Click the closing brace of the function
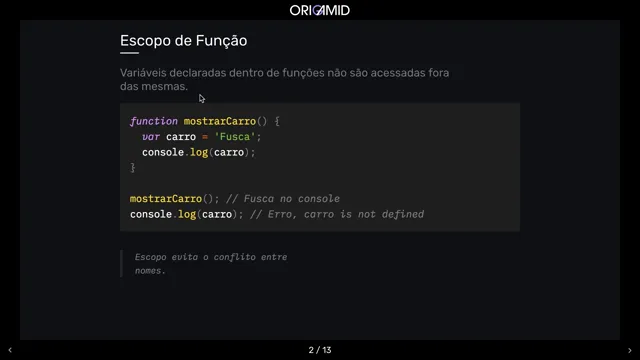The height and width of the screenshot is (360, 640). (x=133, y=168)
